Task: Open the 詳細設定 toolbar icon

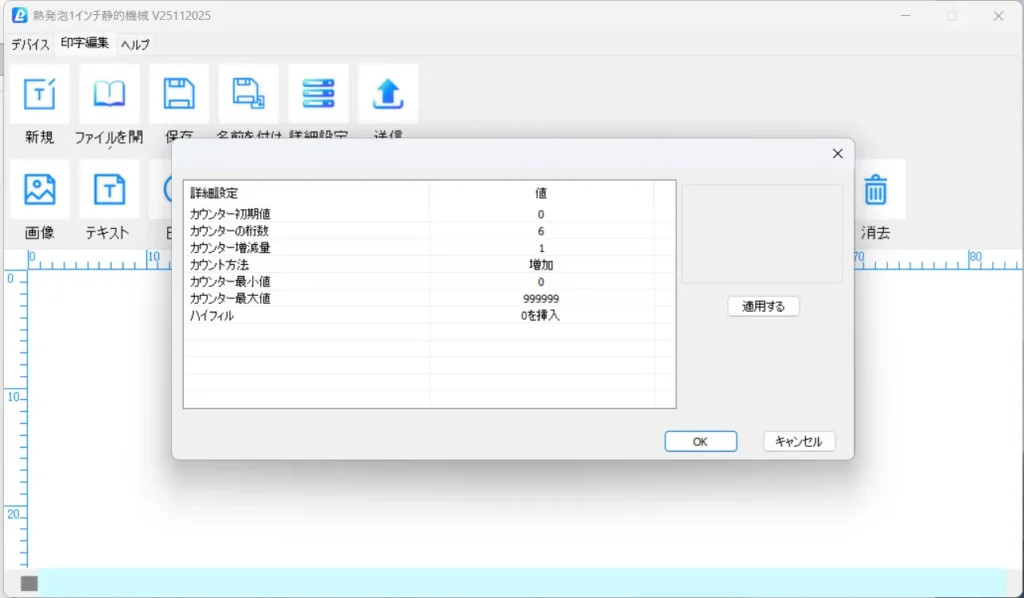Action: point(318,95)
